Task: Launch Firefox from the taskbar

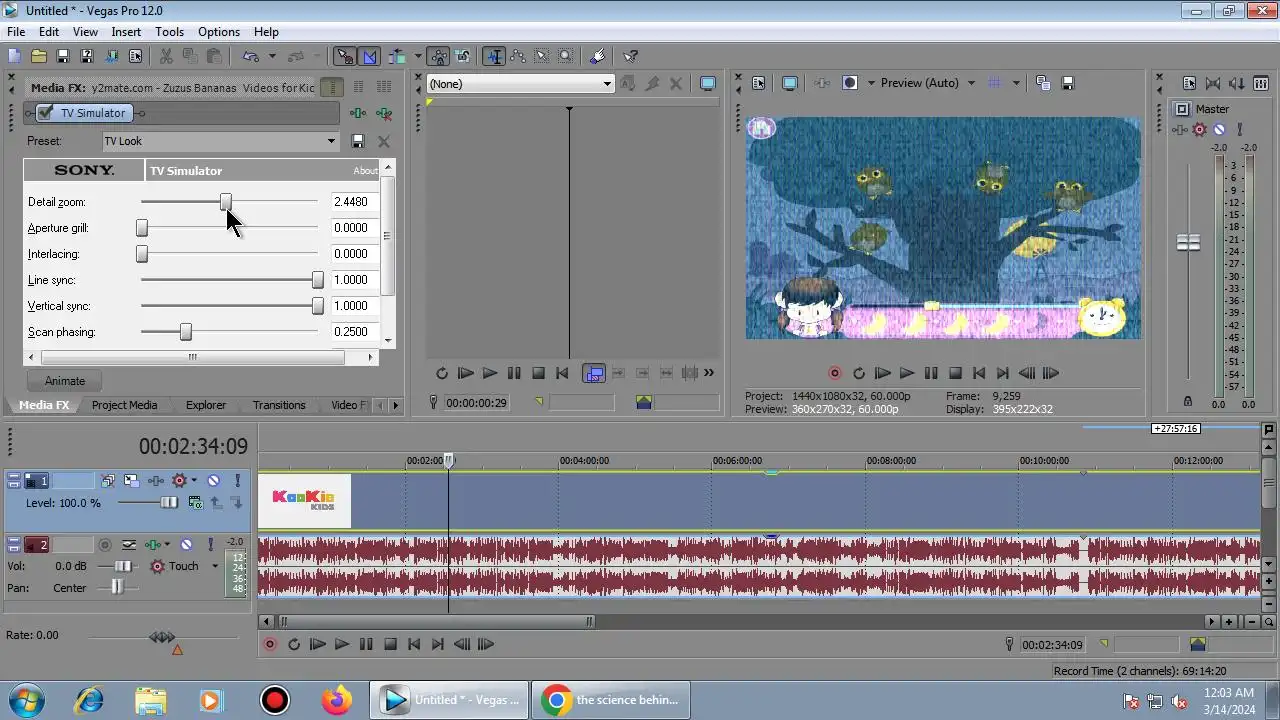Action: pyautogui.click(x=336, y=700)
